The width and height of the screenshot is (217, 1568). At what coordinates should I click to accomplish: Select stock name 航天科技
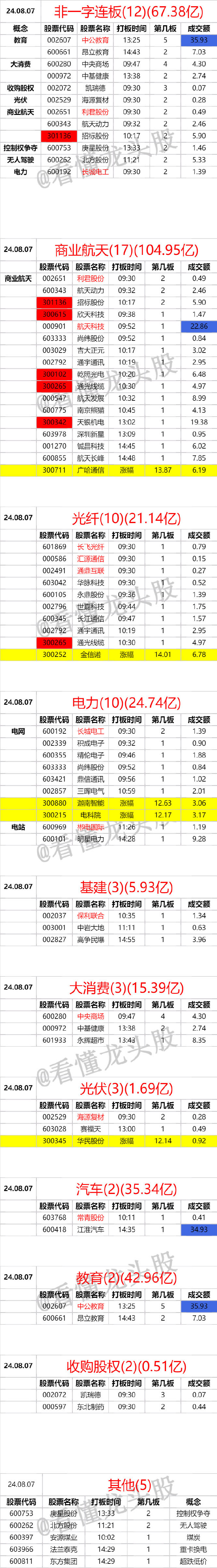tap(90, 326)
